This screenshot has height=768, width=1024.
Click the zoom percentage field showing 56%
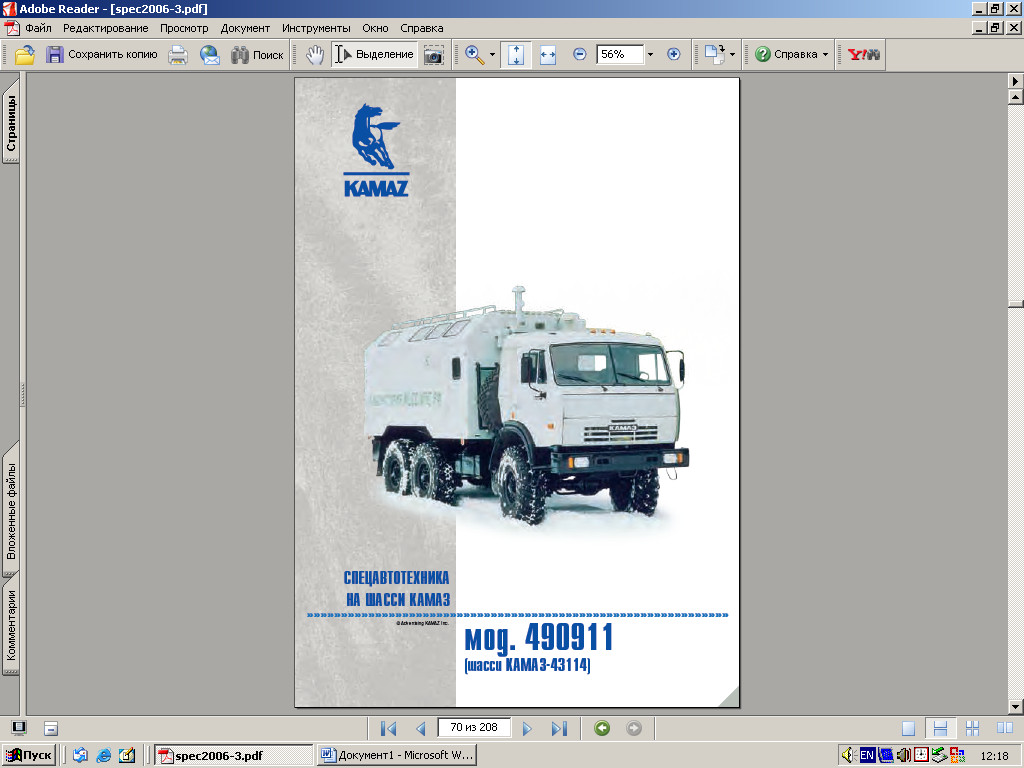click(620, 54)
